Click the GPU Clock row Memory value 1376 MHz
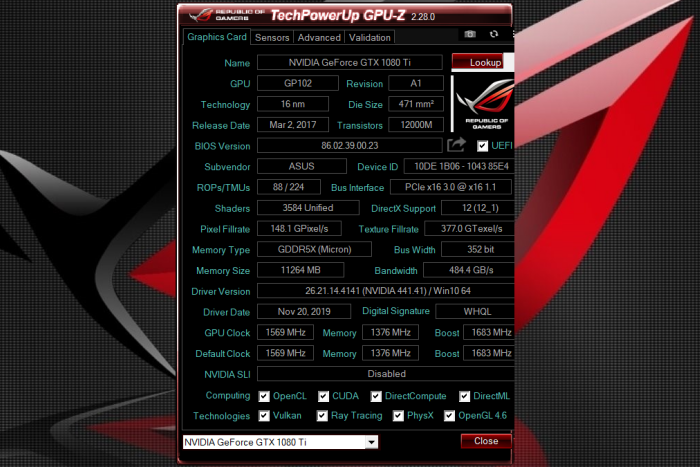This screenshot has width=700, height=467. [x=390, y=332]
